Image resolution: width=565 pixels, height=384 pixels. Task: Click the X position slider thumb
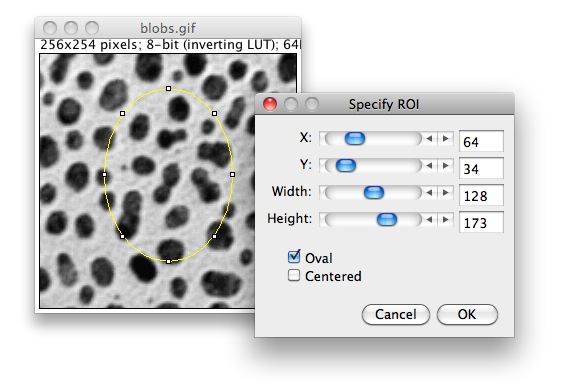(355, 139)
